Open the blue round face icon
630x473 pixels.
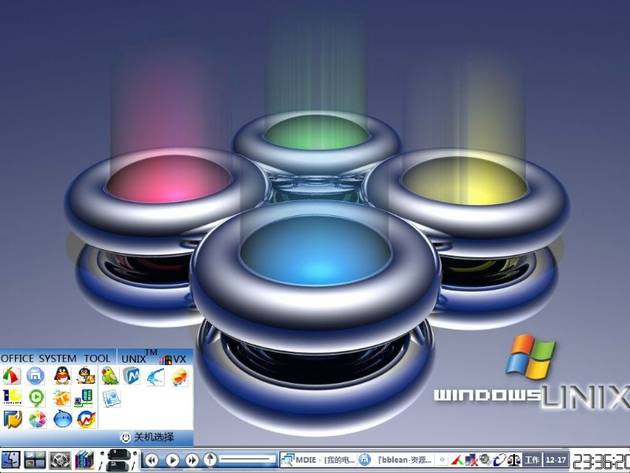63,419
